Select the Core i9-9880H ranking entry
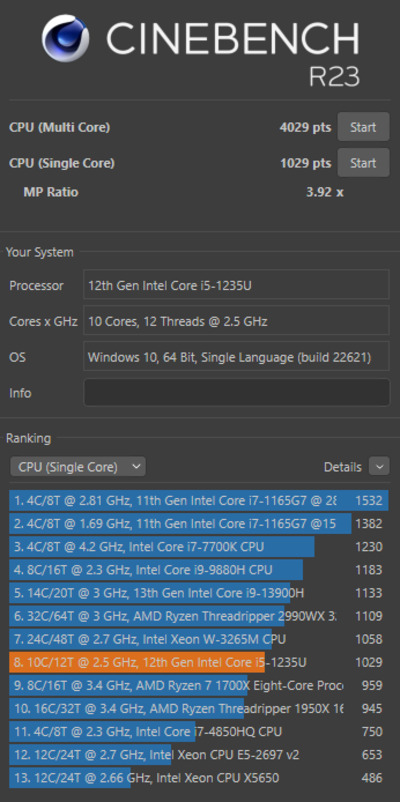This screenshot has height=802, width=400. pos(199,570)
